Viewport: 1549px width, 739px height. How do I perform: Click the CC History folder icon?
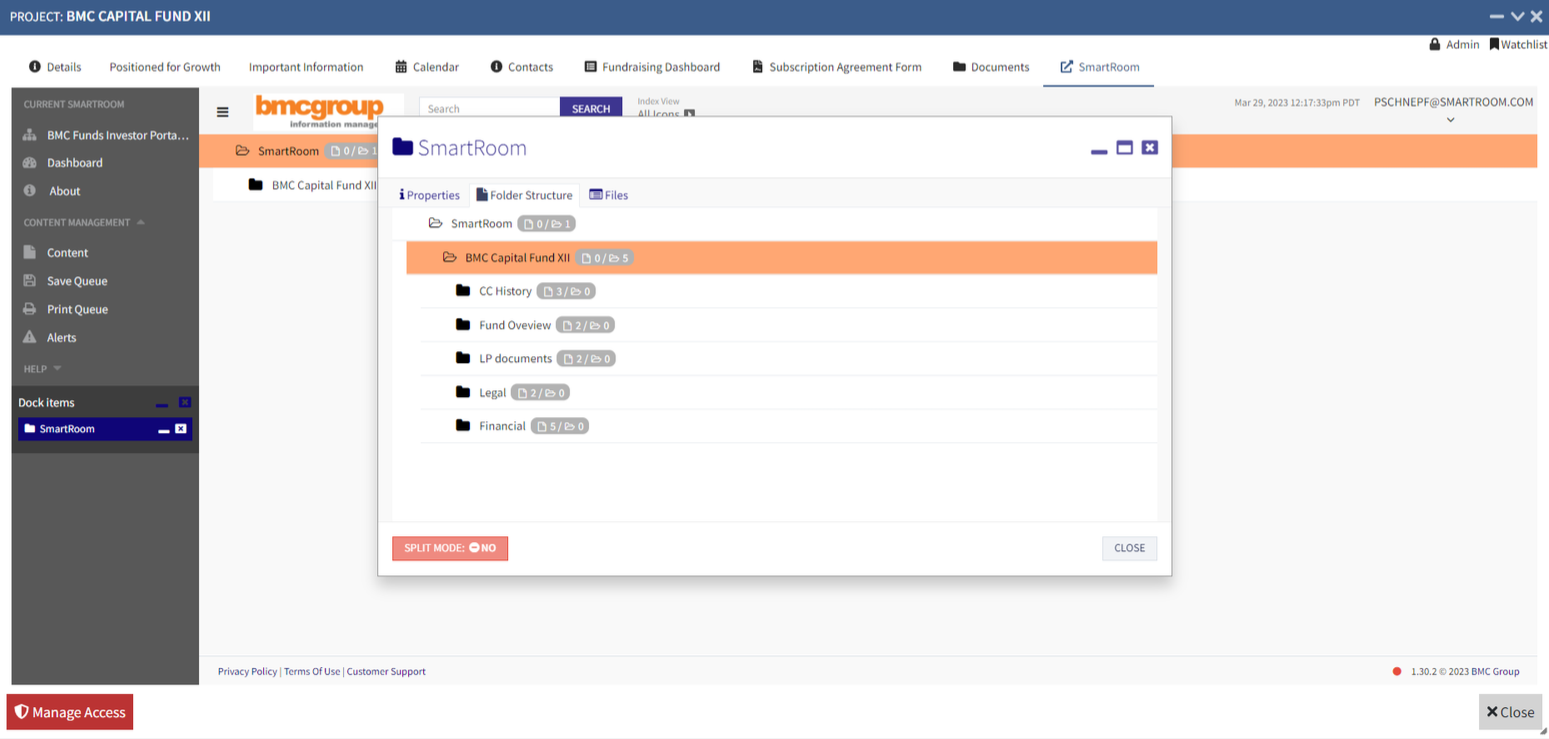(x=463, y=291)
